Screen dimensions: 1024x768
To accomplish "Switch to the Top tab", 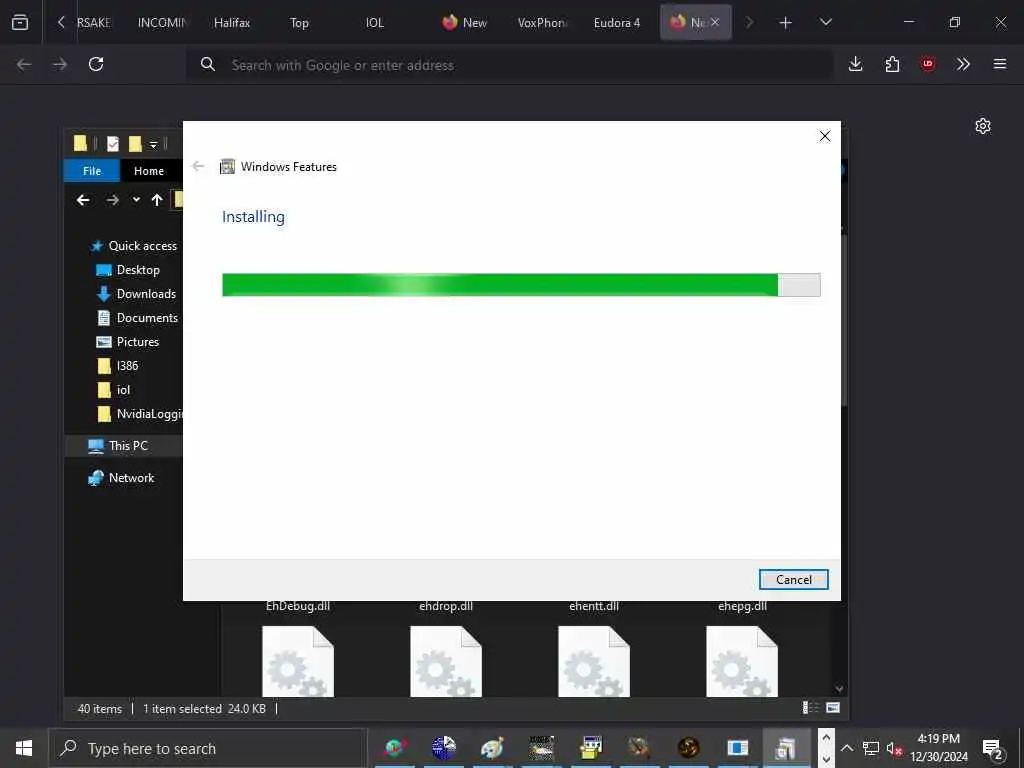I will (299, 23).
